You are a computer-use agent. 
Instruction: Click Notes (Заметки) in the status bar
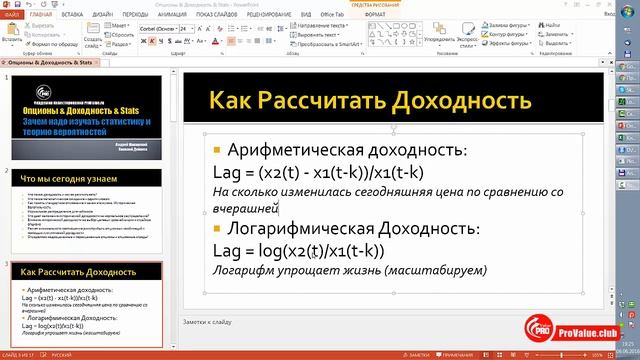[x=416, y=355]
